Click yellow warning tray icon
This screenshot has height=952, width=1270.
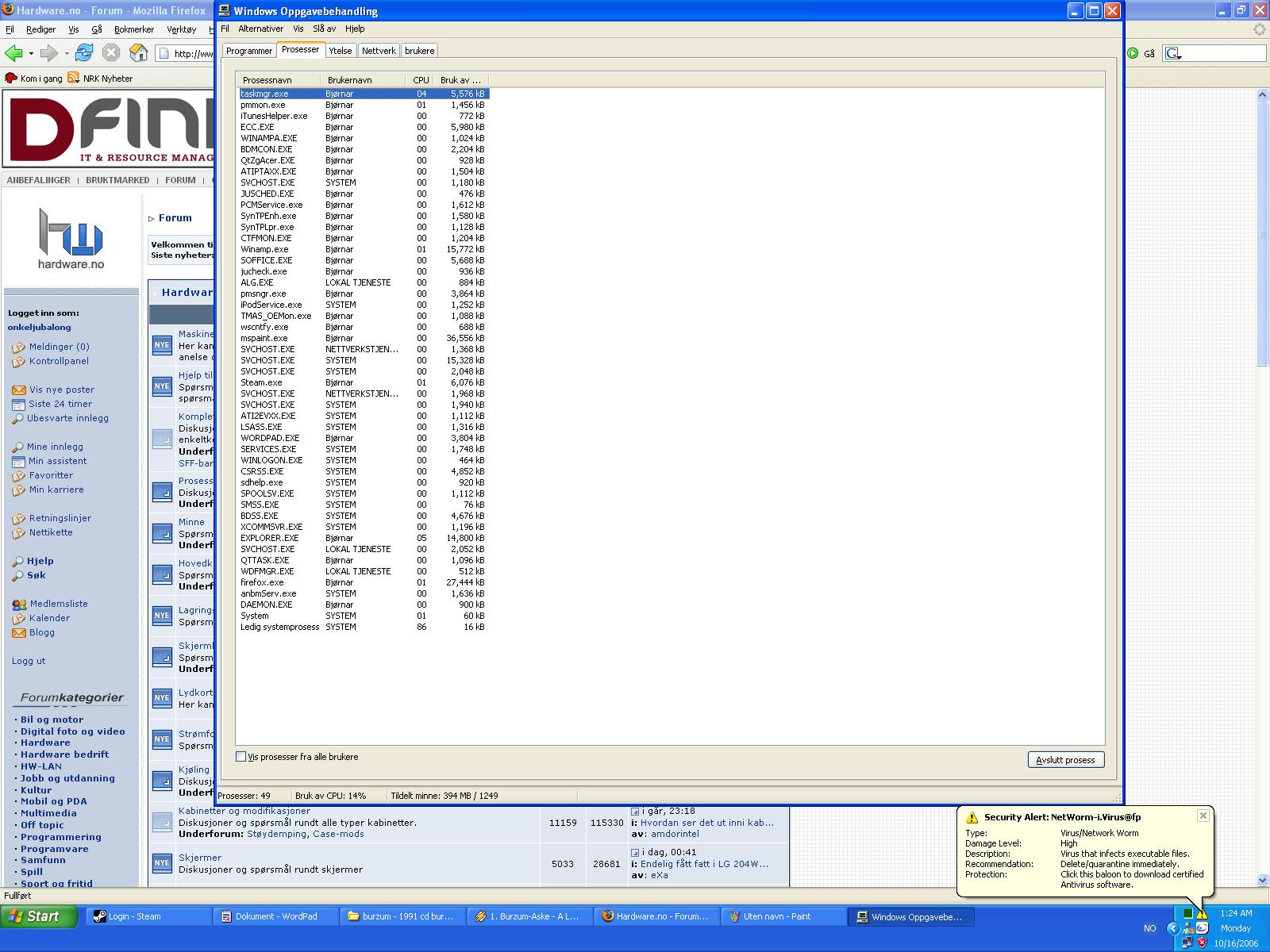pyautogui.click(x=1202, y=914)
